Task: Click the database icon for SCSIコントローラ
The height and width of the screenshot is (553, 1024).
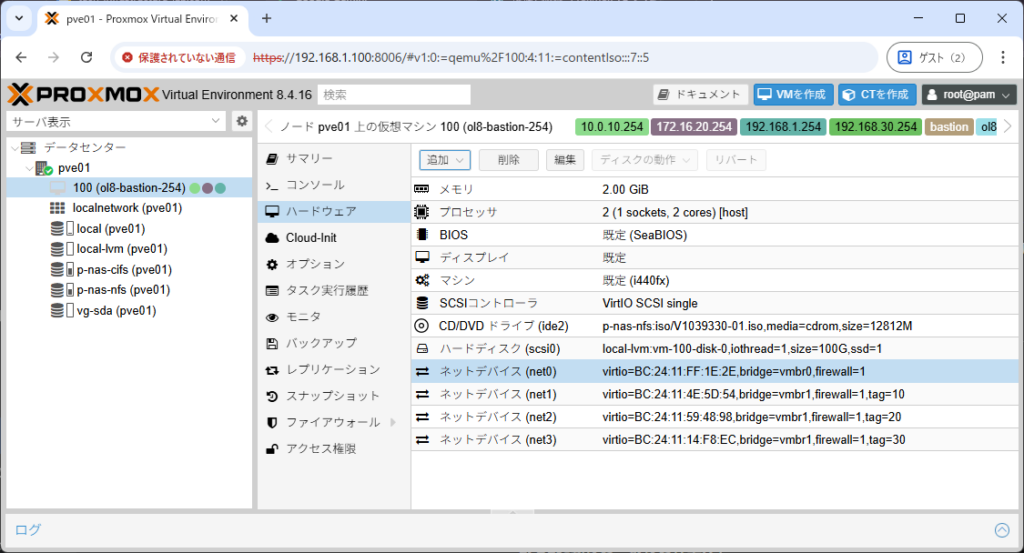Action: [422, 303]
